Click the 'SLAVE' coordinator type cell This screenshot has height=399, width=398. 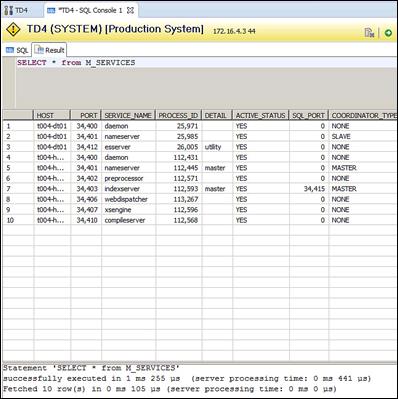(363, 136)
